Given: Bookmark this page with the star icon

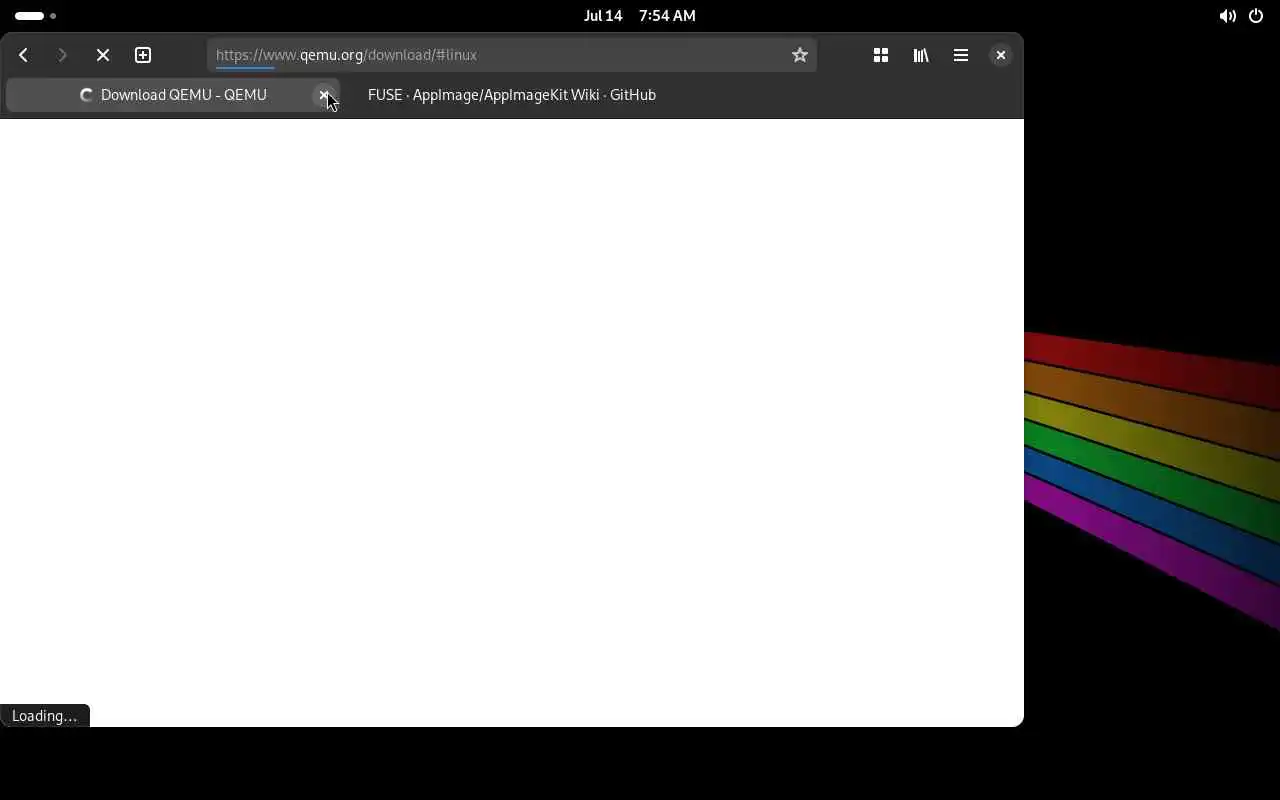Looking at the screenshot, I should click(799, 55).
